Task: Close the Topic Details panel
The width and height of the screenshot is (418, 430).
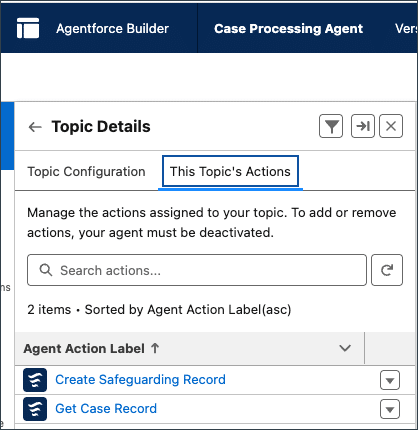Action: click(391, 126)
